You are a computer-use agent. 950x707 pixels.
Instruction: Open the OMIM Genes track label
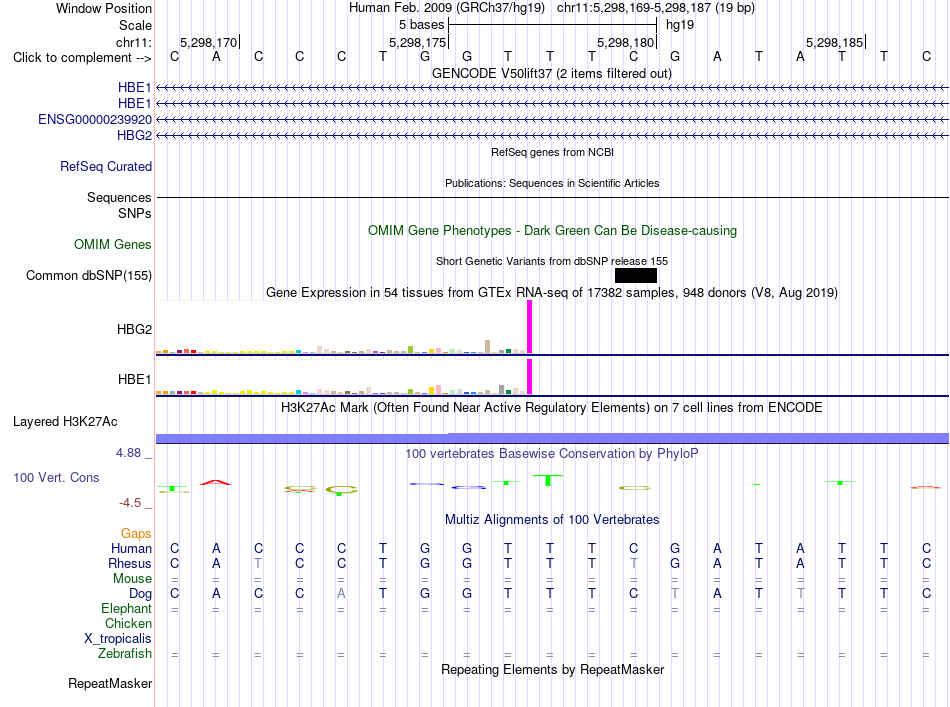[113, 244]
